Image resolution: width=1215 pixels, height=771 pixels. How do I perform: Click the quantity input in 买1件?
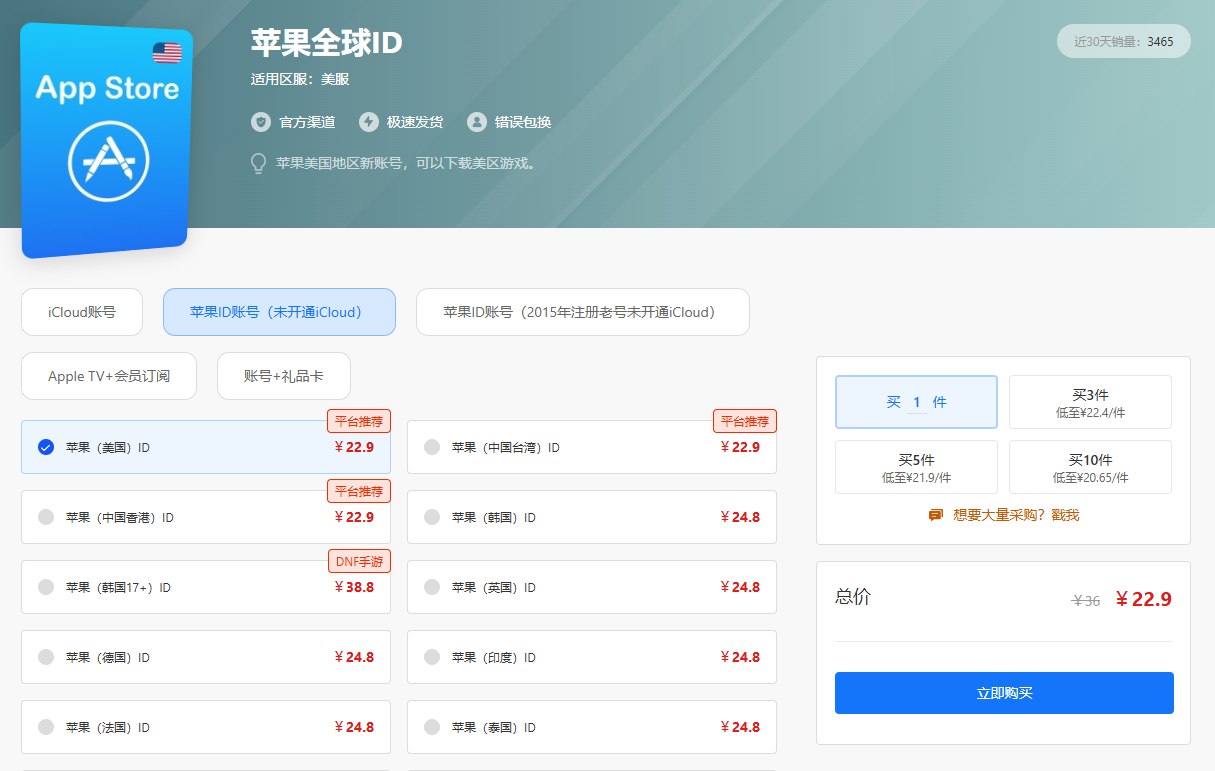pyautogui.click(x=917, y=402)
